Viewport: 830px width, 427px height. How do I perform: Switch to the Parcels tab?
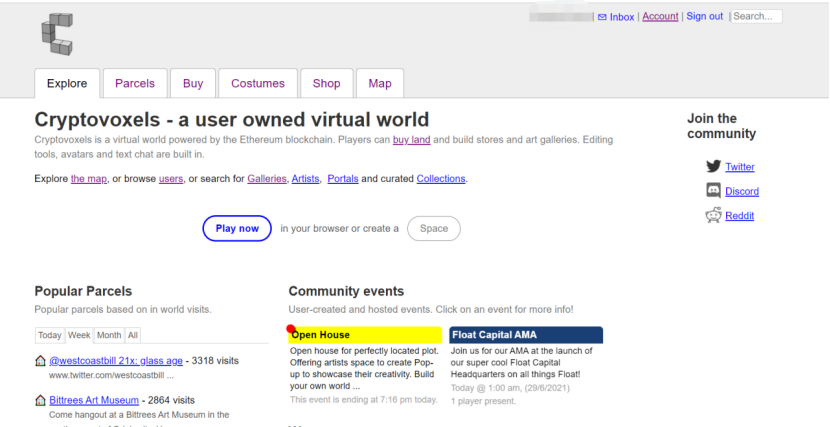click(x=135, y=83)
